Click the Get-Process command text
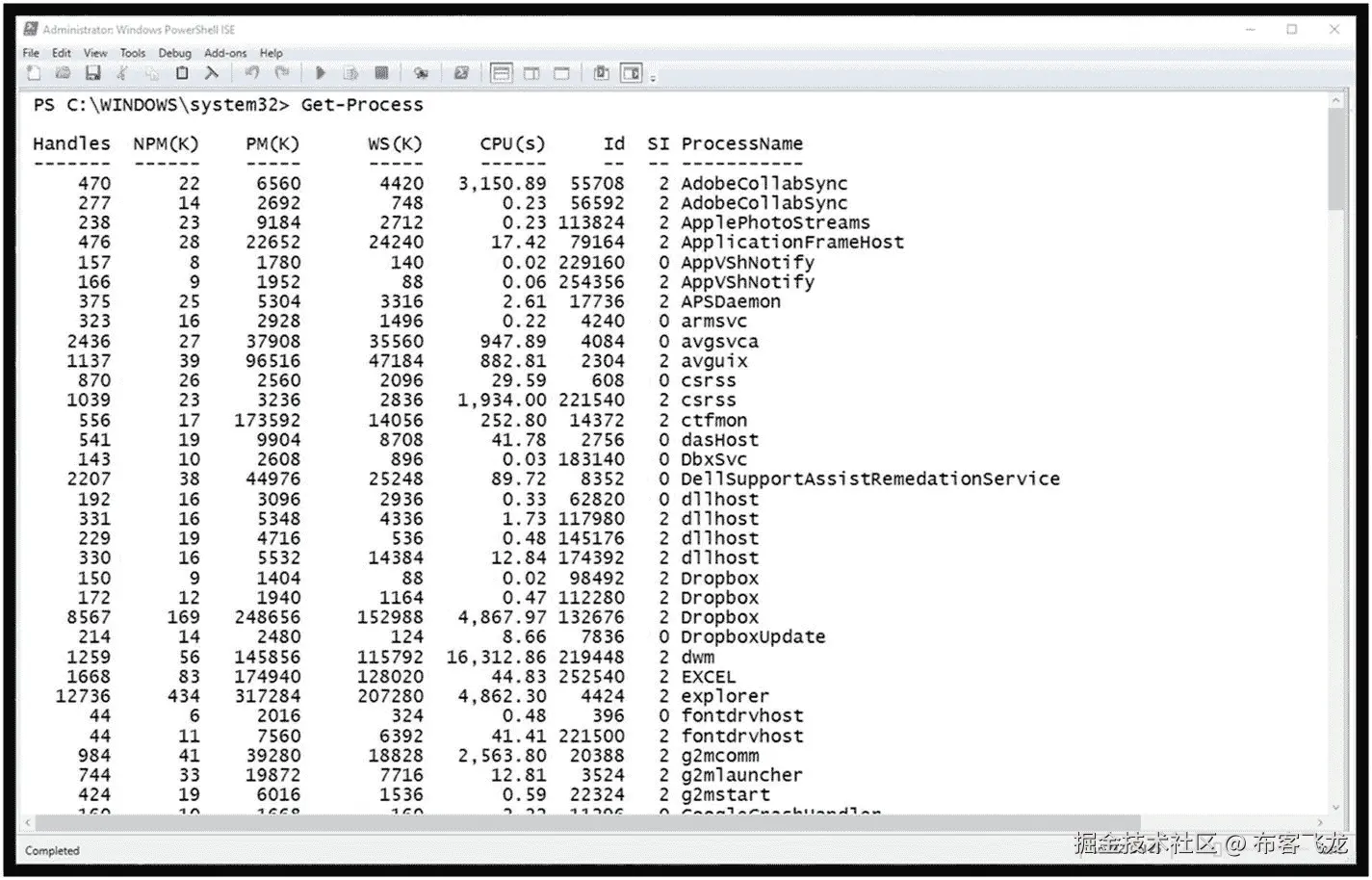The image size is (1372, 880). click(362, 105)
